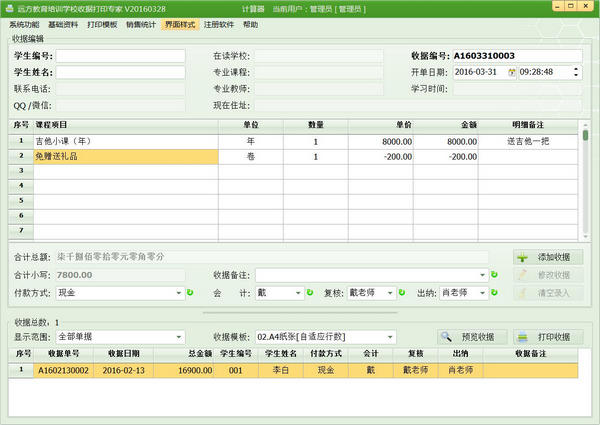Open the 显示范围 dropdown showing 全部单据
600x425 pixels.
(x=178, y=337)
